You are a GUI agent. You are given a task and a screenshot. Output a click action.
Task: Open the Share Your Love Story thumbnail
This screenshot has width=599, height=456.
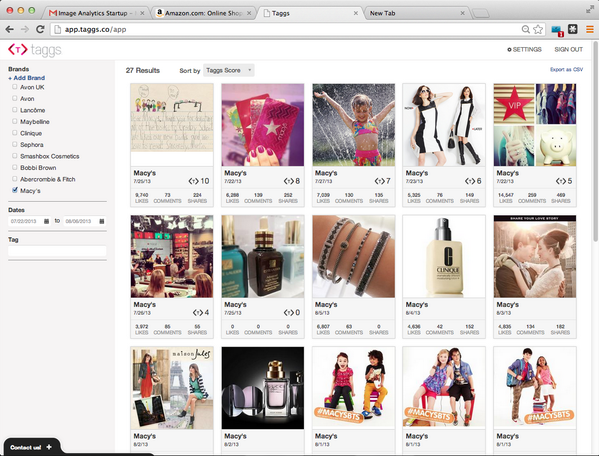(x=535, y=256)
